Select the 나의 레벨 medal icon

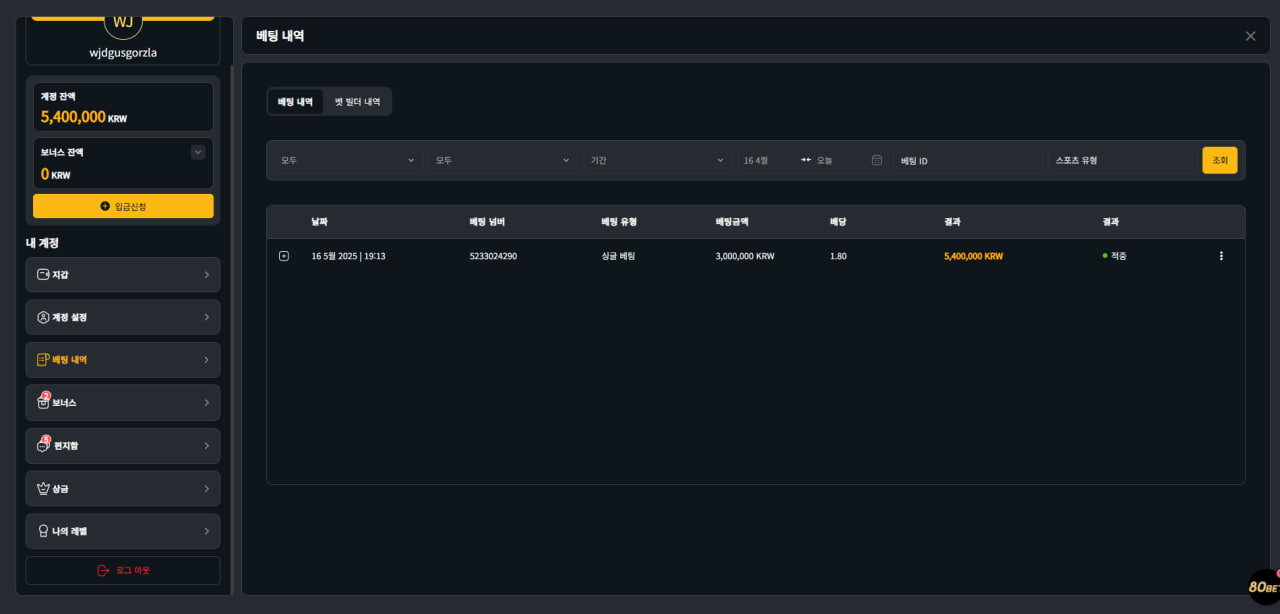43,531
